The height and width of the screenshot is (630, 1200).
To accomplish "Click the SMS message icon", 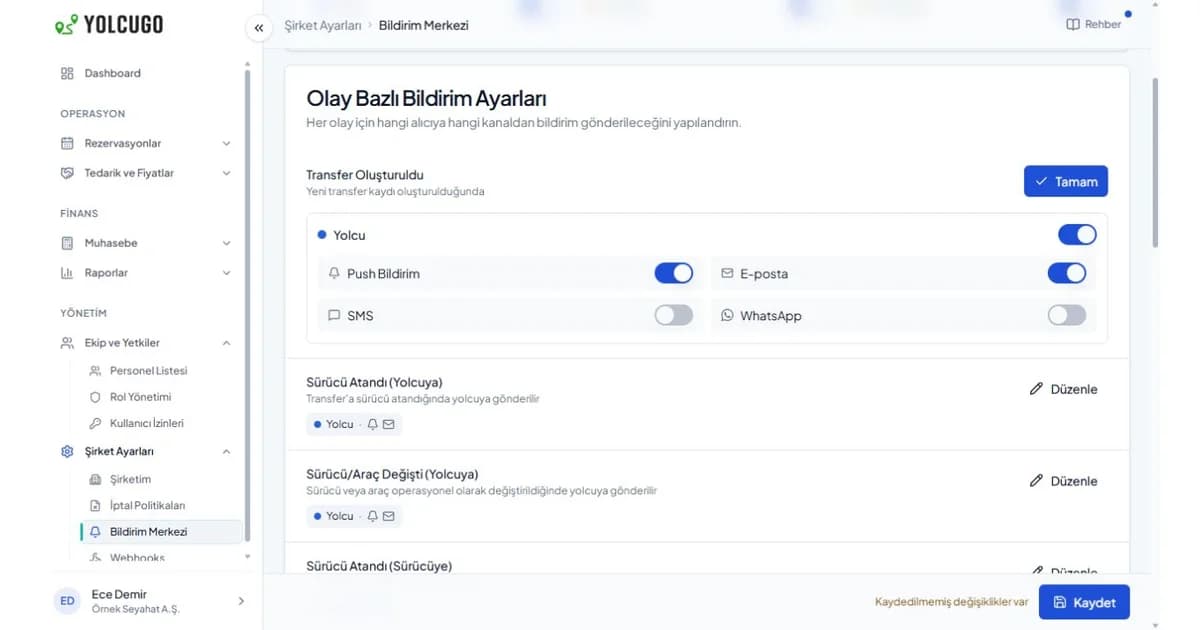I will 334,315.
